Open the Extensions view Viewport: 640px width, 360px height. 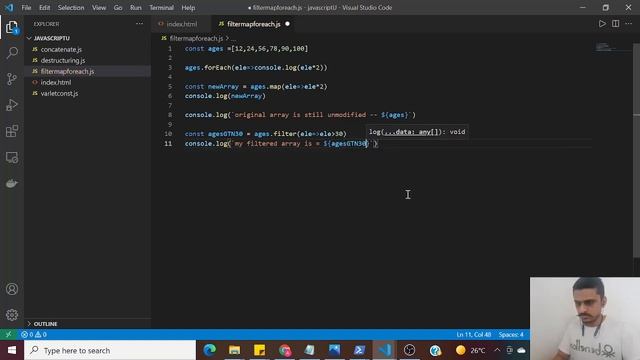(x=12, y=131)
